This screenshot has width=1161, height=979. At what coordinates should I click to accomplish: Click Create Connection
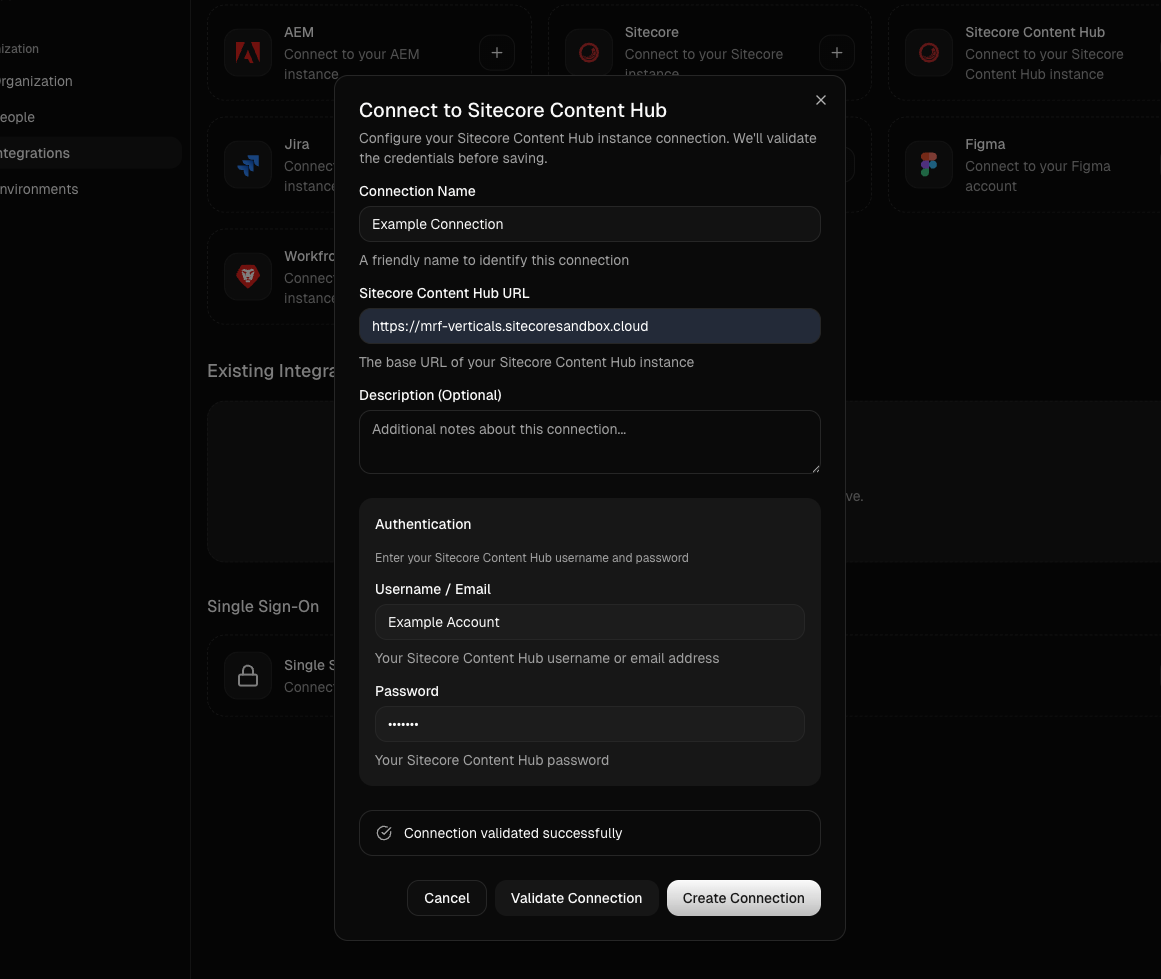[743, 898]
